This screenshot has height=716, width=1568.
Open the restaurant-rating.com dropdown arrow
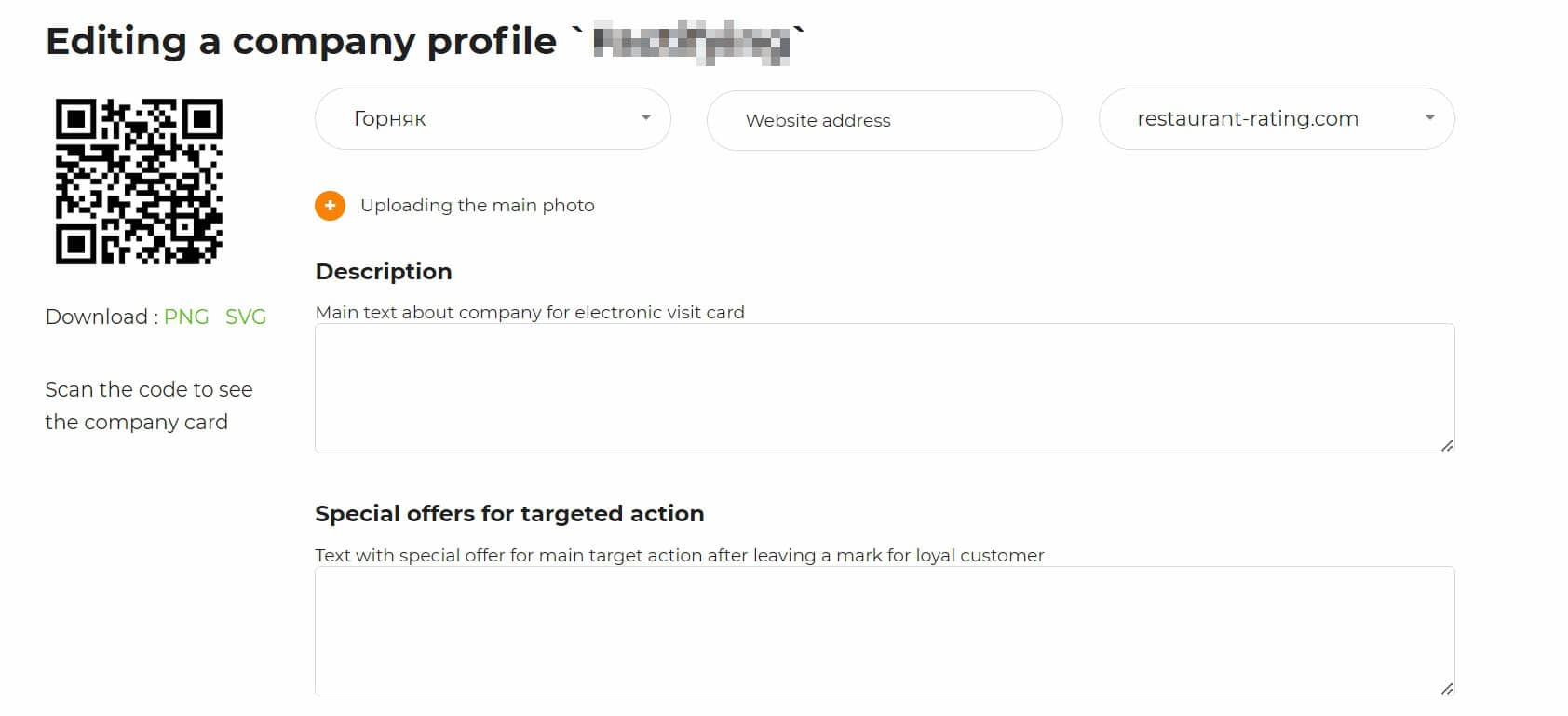(x=1429, y=118)
